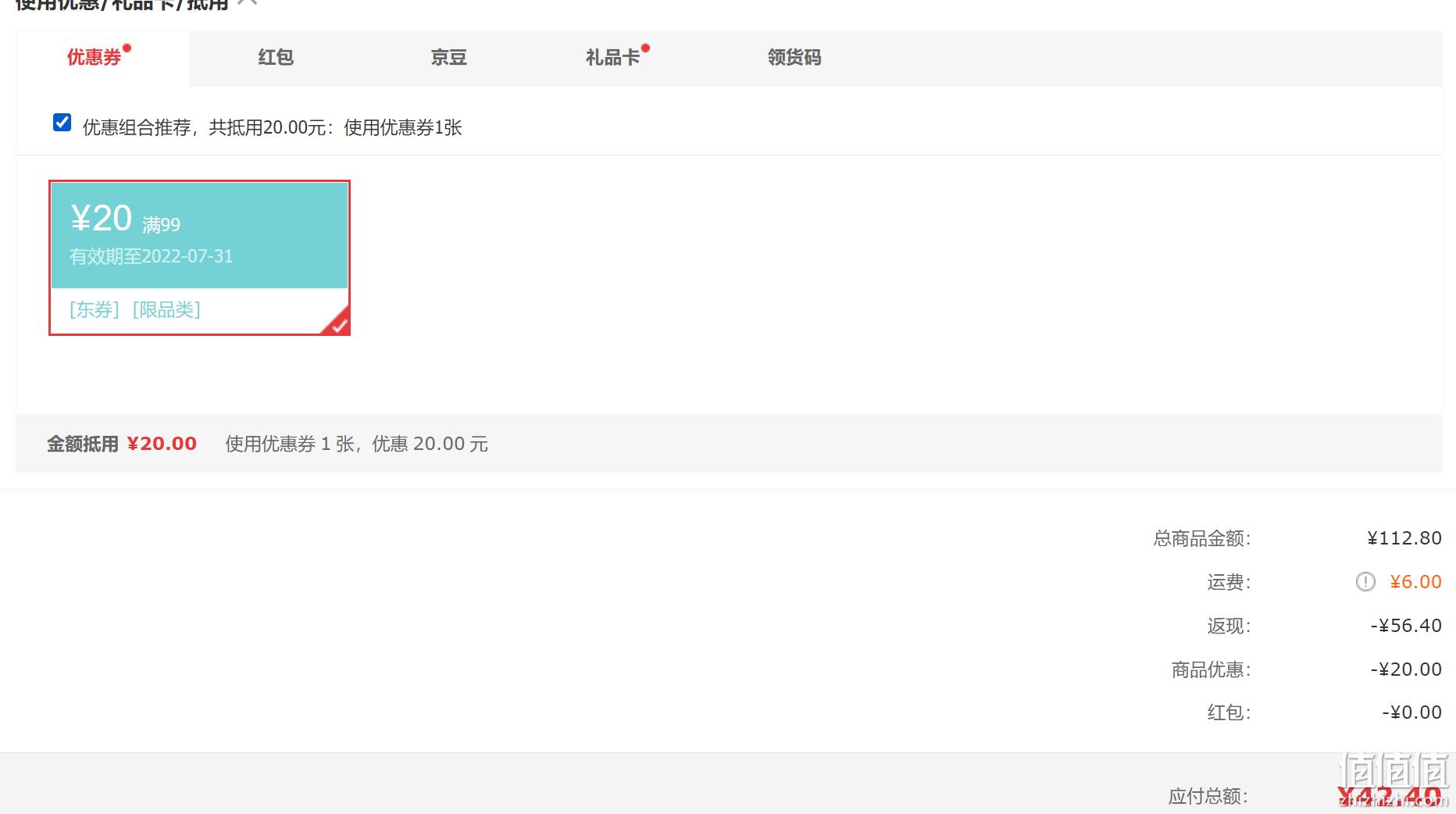Screen dimensions: 1456x814
Task: Select the ¥20 满99 coupon card
Action: pyautogui.click(x=199, y=258)
